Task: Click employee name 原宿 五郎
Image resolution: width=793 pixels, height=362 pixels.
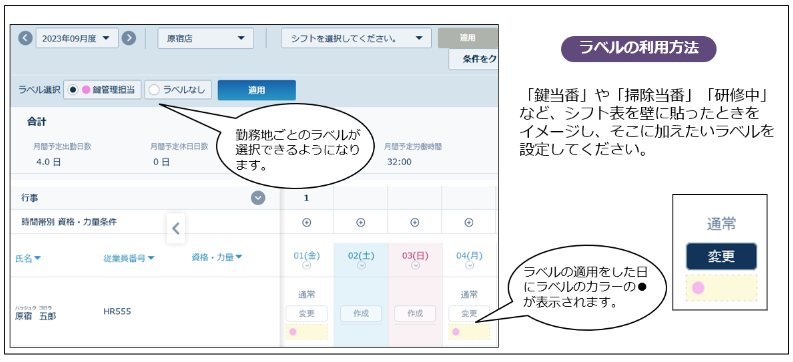Action: click(x=35, y=316)
